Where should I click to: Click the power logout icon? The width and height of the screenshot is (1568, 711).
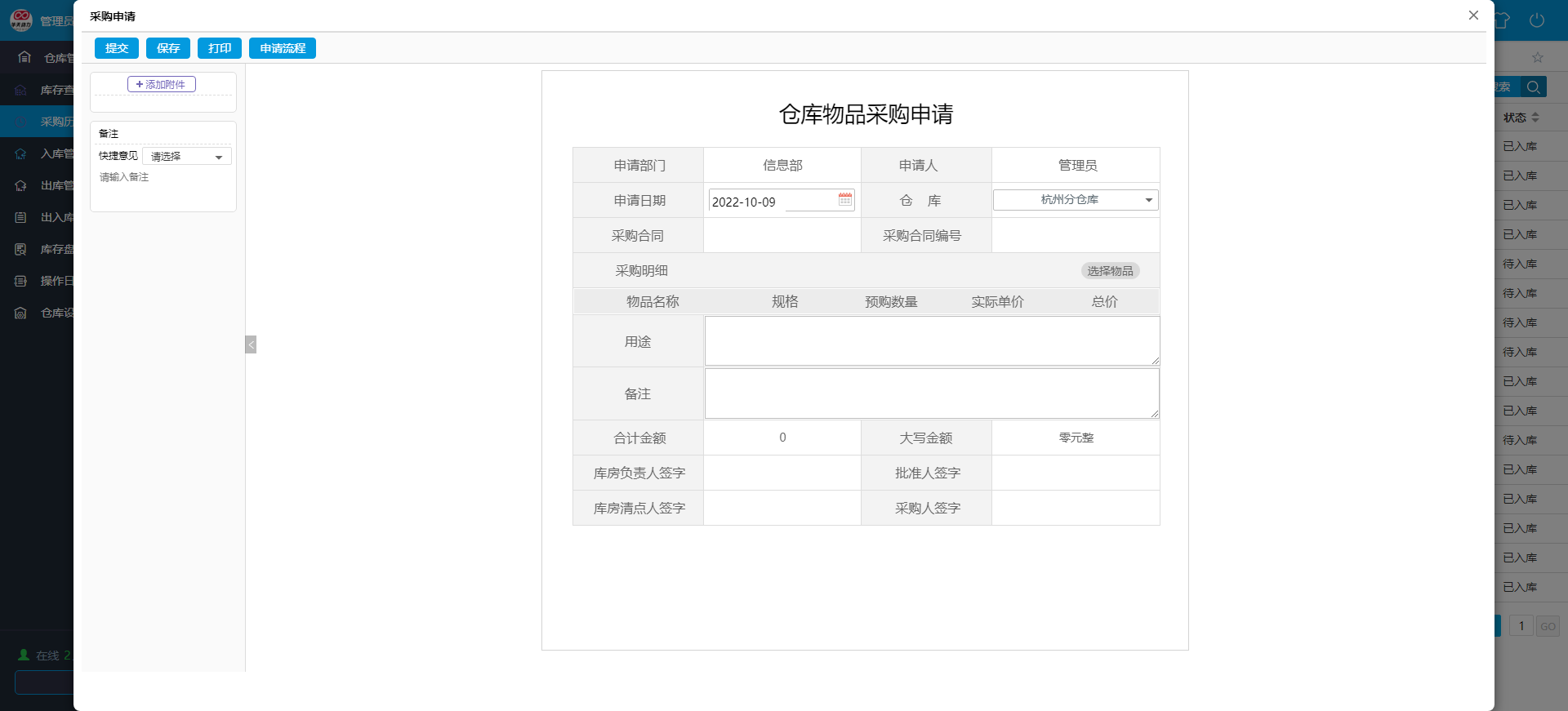[1536, 20]
